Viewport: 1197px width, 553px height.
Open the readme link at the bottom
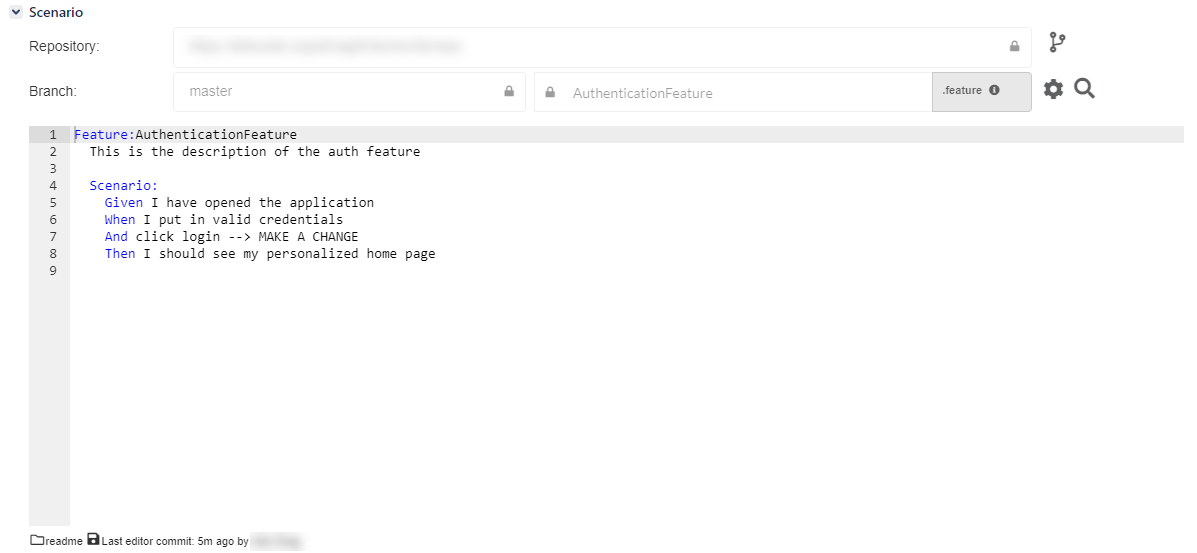tap(63, 541)
